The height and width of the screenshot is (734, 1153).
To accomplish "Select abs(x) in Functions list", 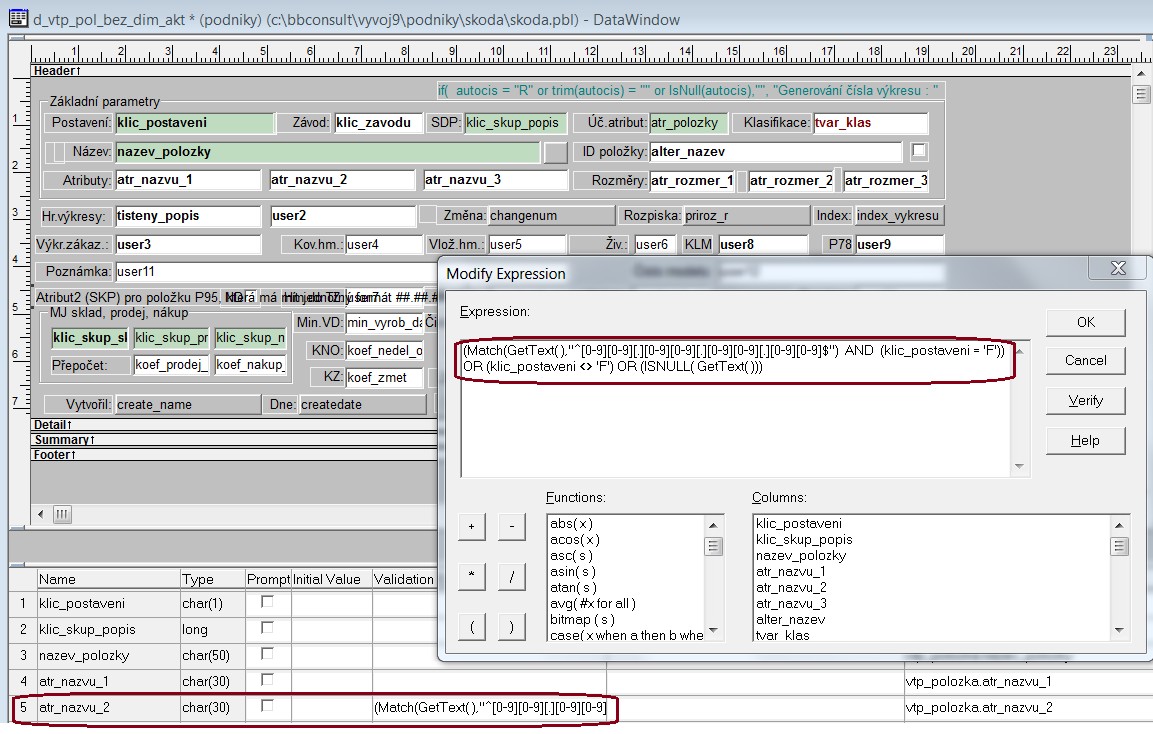I will tap(571, 524).
